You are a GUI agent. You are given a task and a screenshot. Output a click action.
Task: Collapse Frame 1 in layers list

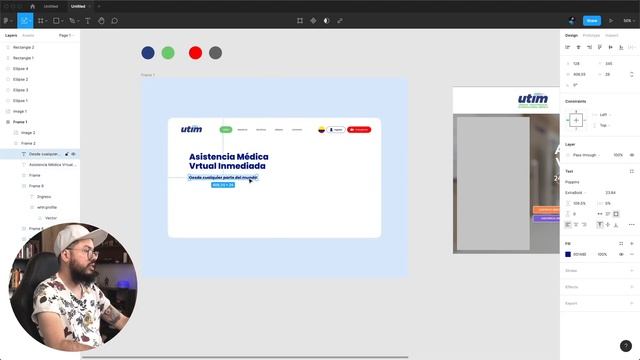[x=8, y=122]
